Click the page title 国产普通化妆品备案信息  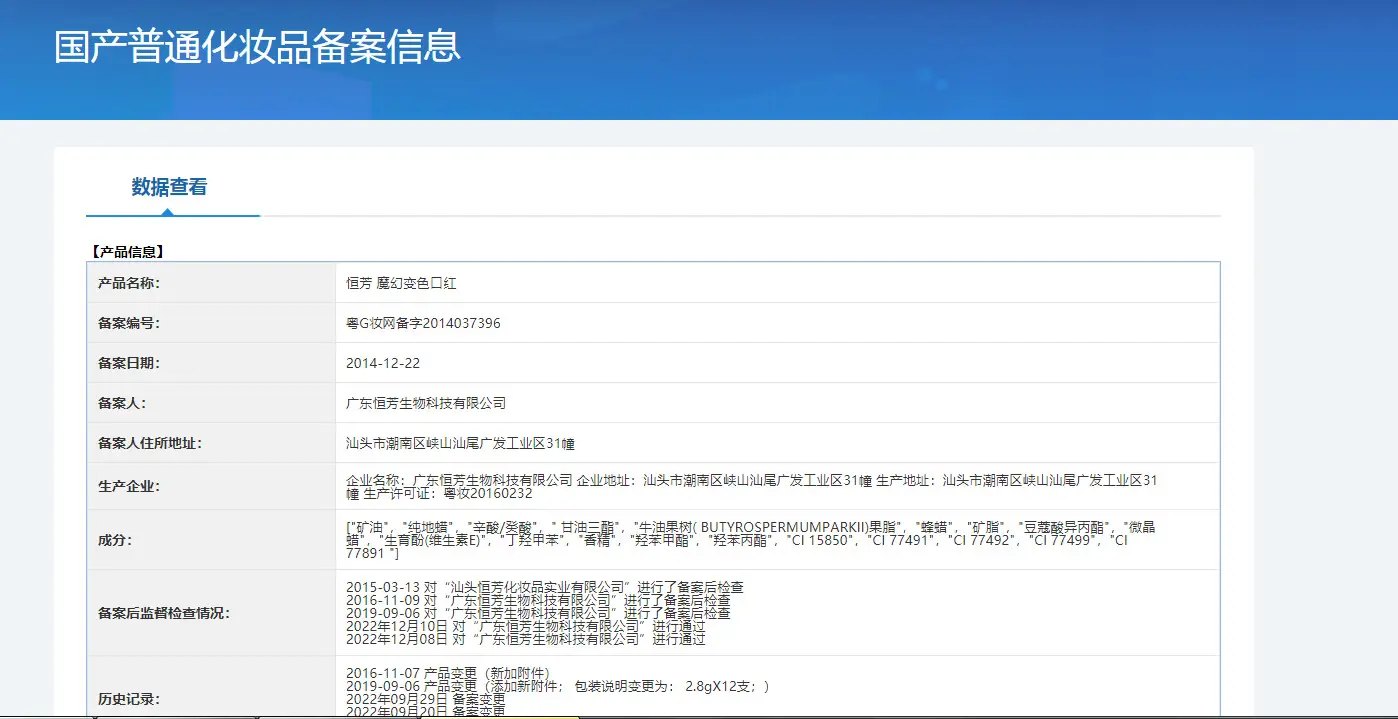(257, 47)
